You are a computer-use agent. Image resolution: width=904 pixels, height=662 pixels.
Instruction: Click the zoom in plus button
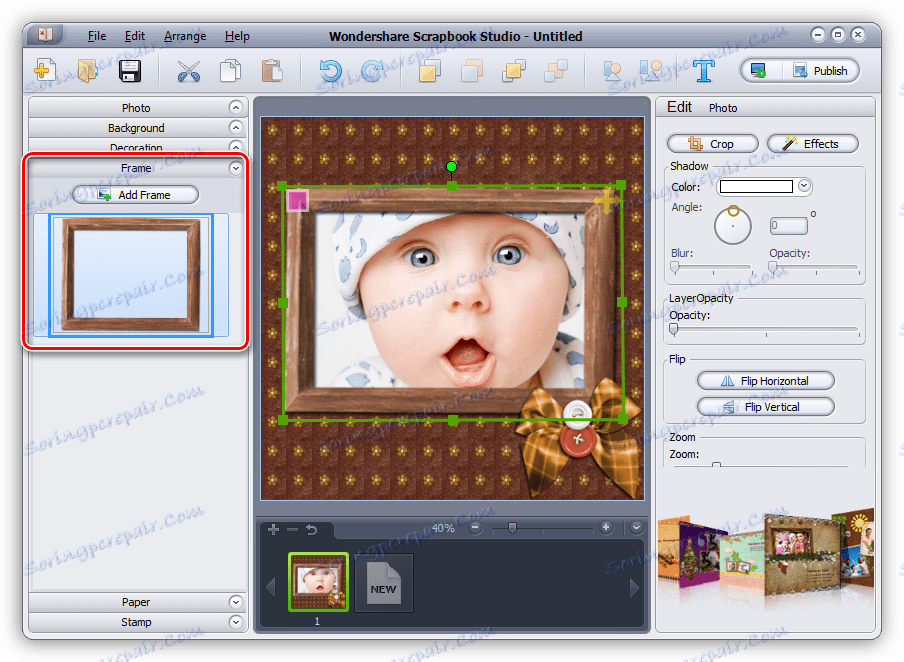606,527
